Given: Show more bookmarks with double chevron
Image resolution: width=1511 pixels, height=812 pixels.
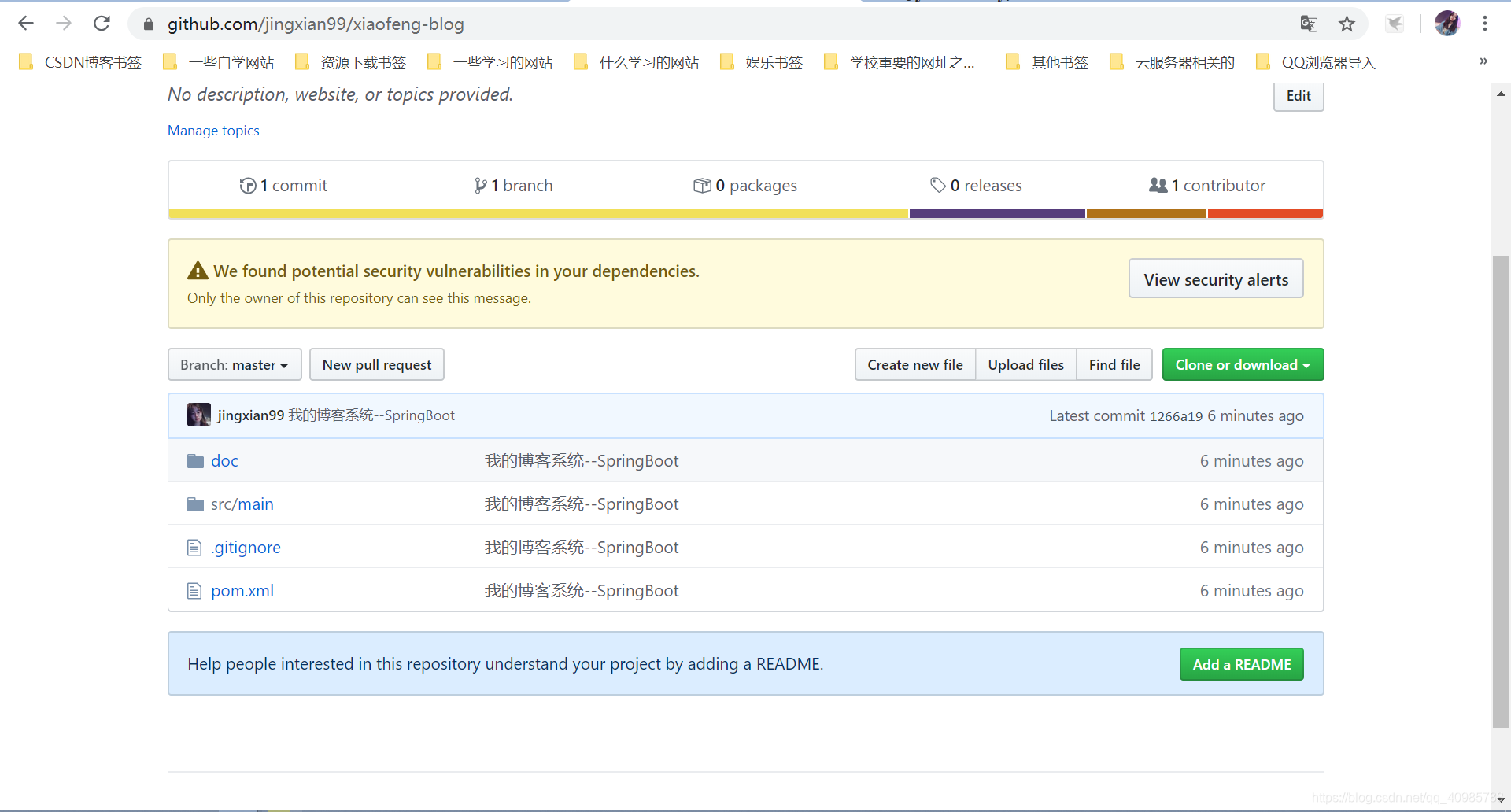Looking at the screenshot, I should coord(1483,61).
